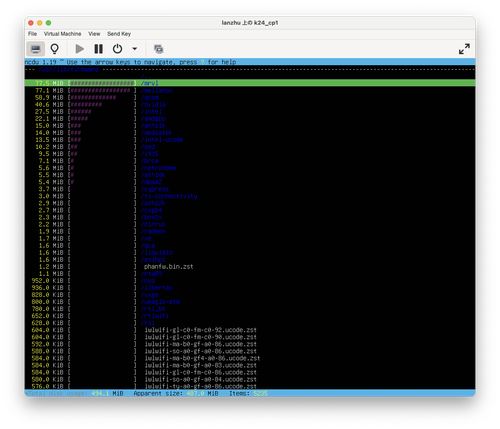Select the /liquidio directory entry
The image size is (500, 429).
point(156,252)
